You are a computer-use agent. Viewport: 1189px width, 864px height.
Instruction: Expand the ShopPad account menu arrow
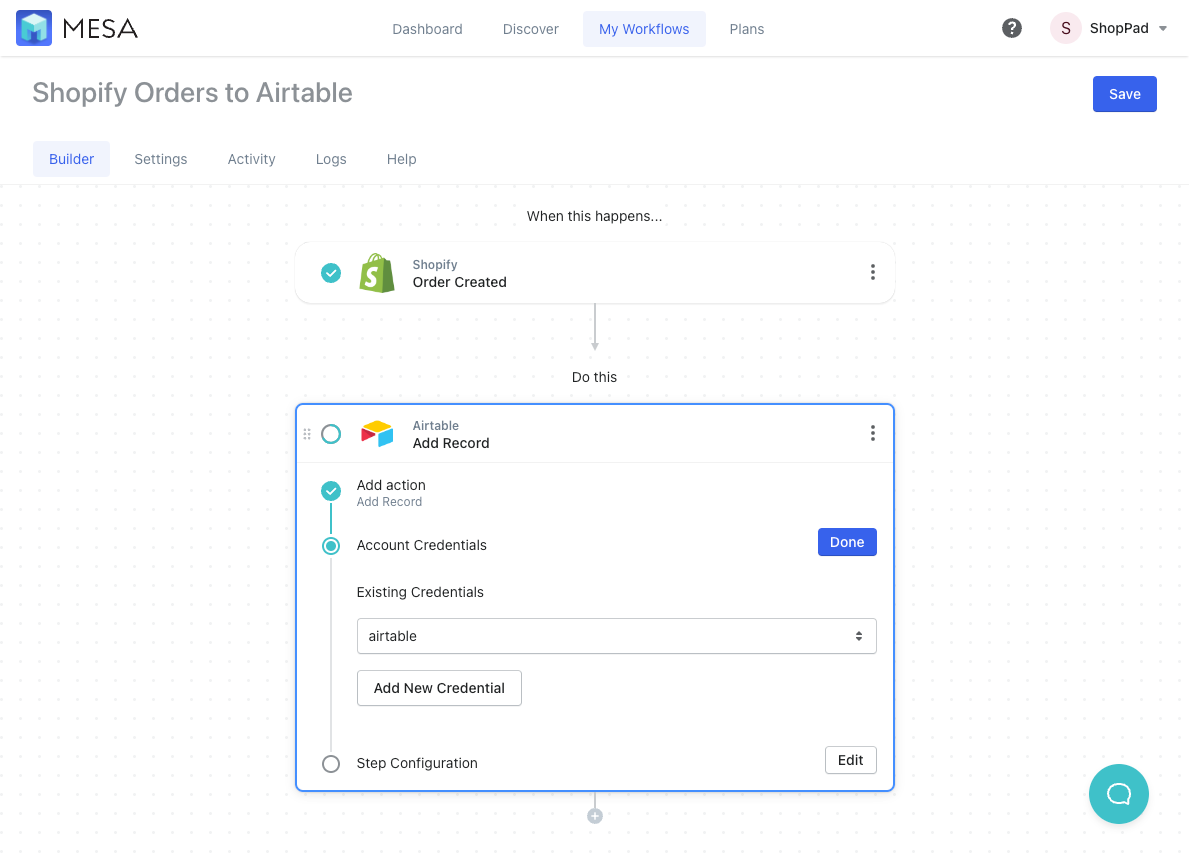1163,29
